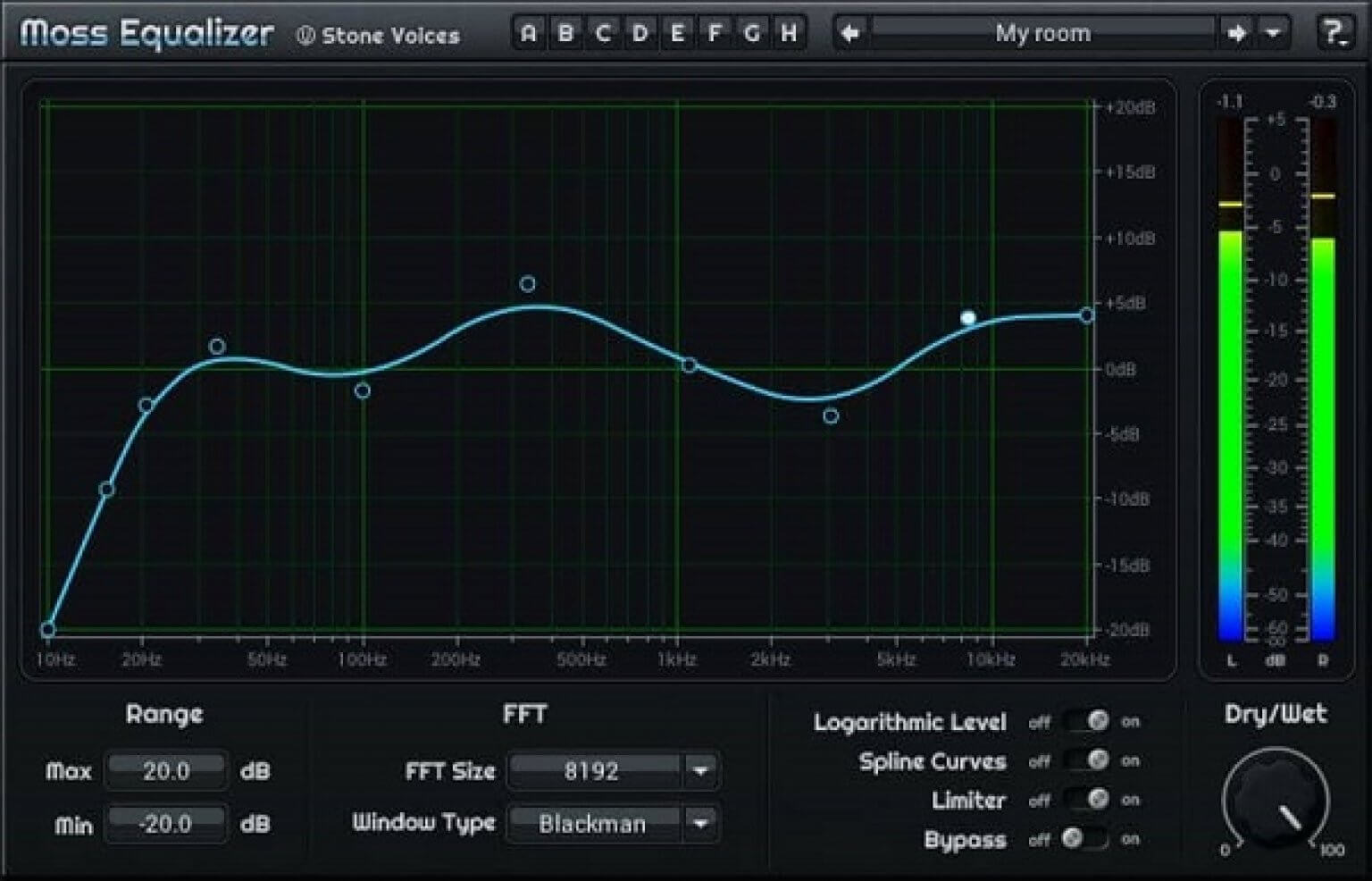
Task: Select preset slot D
Action: click(x=640, y=32)
